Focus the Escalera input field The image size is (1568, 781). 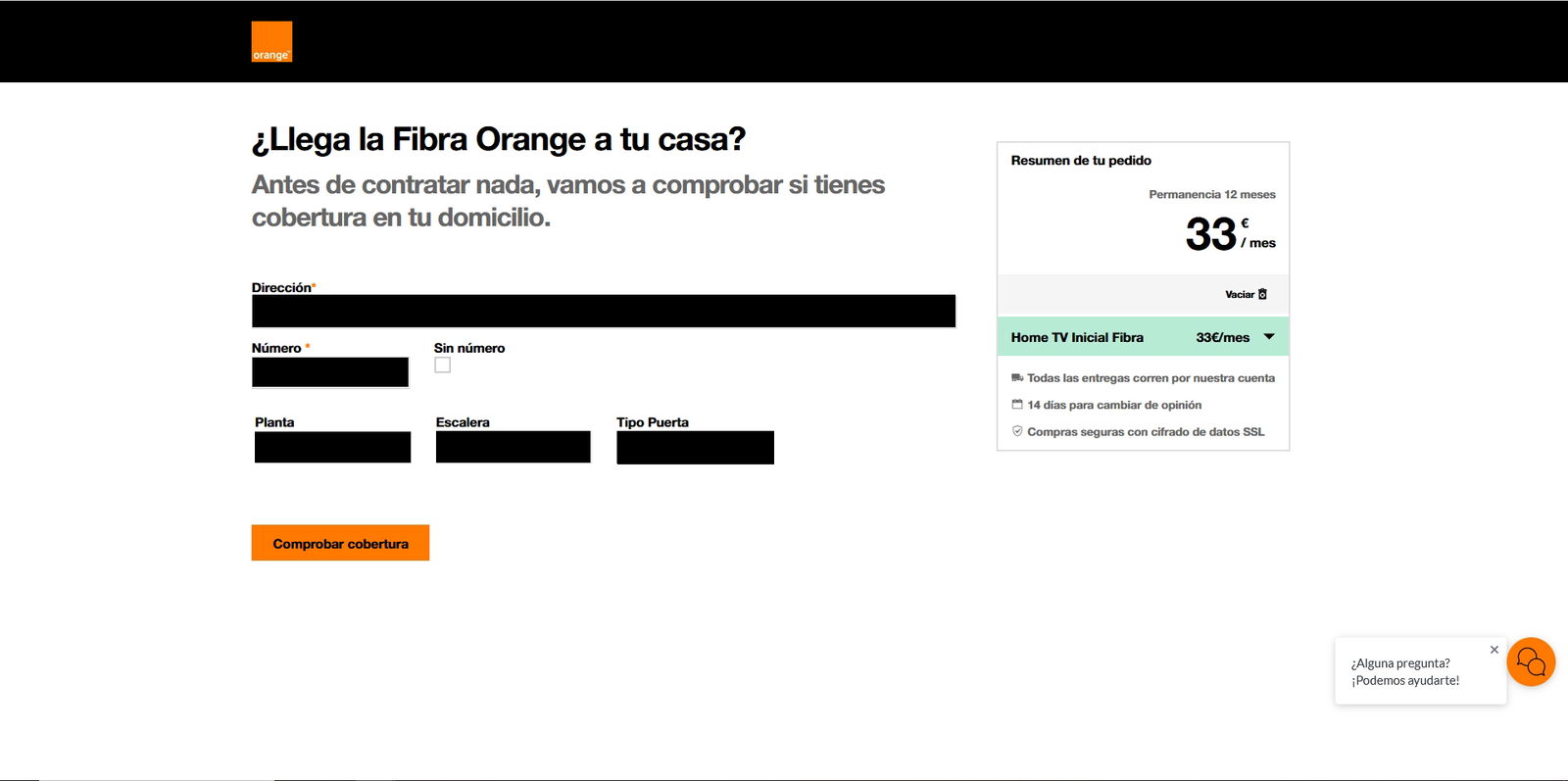click(514, 447)
